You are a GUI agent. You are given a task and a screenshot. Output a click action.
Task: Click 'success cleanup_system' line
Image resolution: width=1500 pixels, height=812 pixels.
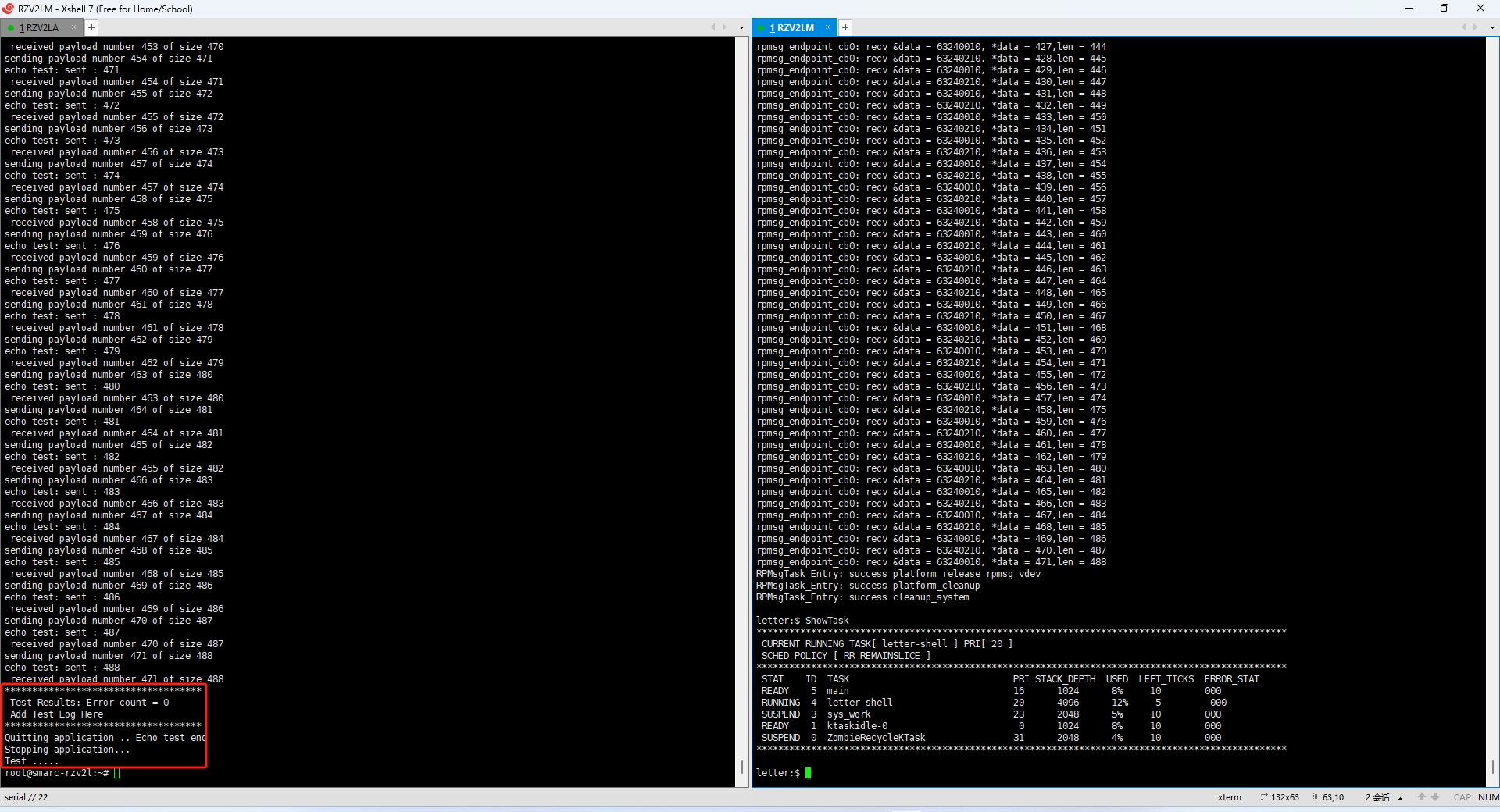point(862,597)
